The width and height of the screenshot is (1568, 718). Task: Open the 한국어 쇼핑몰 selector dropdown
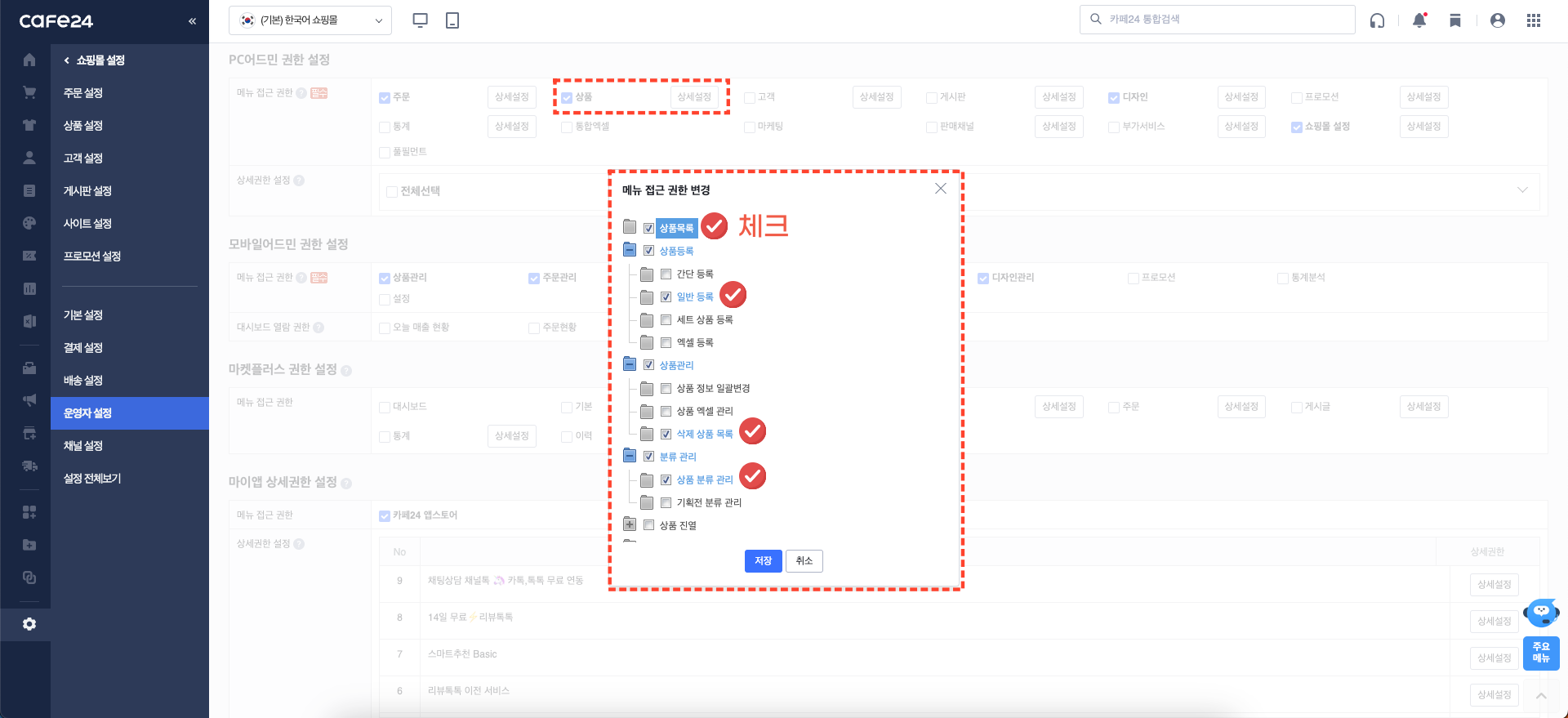point(310,20)
